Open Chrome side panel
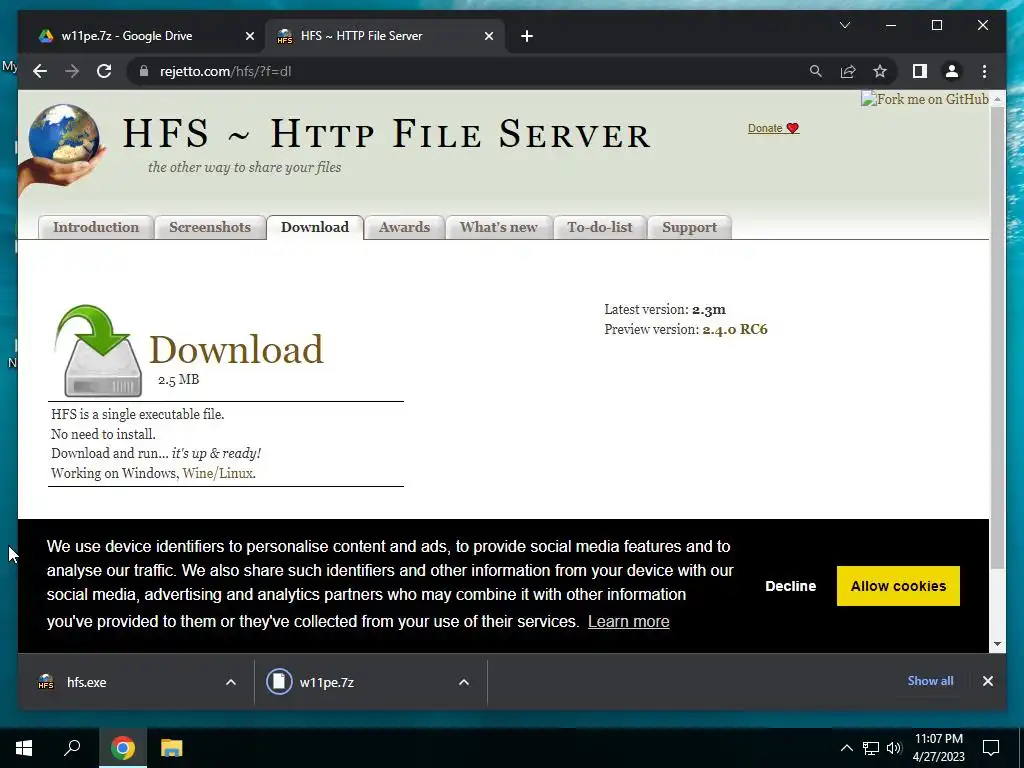This screenshot has width=1024, height=768. 920,71
